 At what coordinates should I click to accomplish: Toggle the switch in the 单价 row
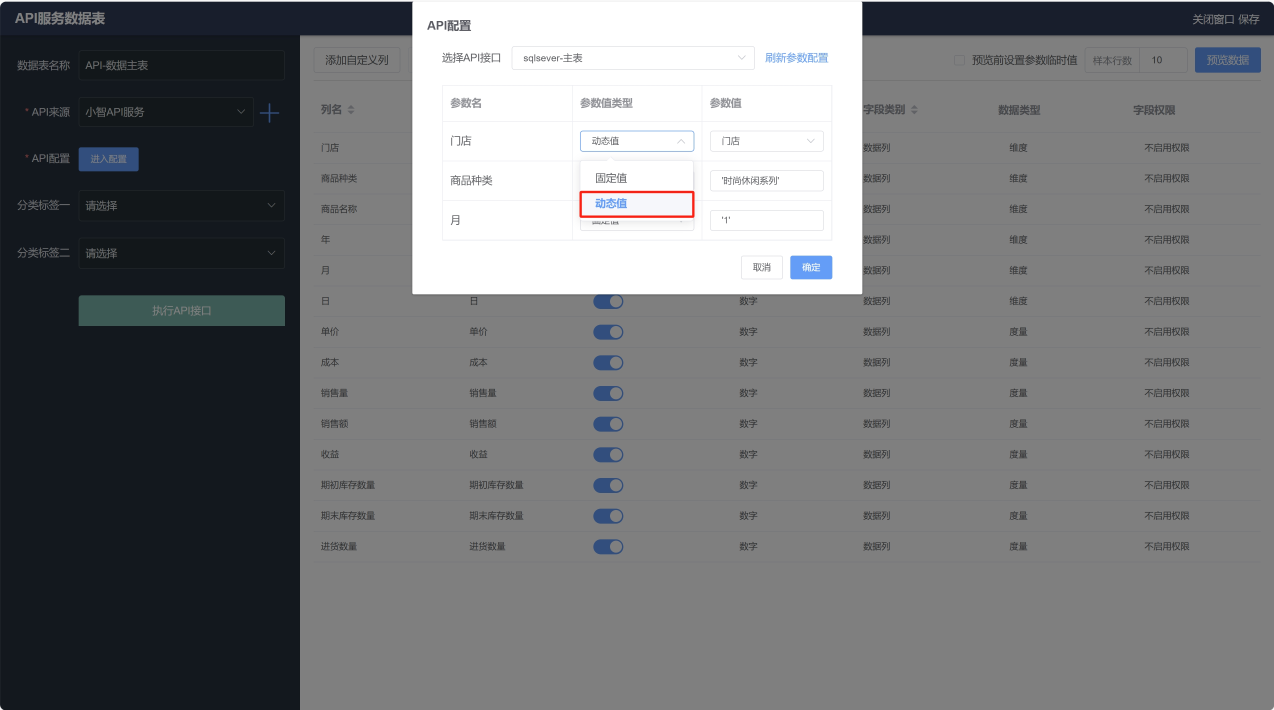pos(608,332)
